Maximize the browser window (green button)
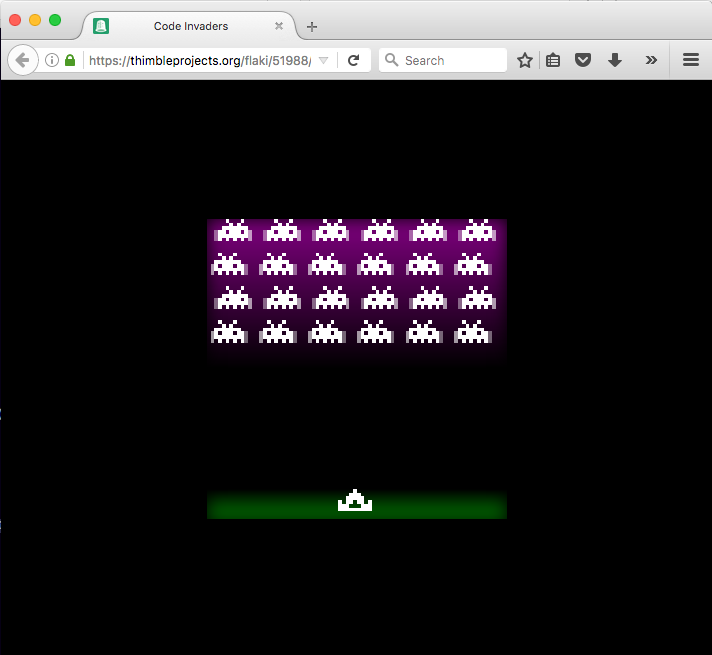Viewport: 712px width, 655px height. pyautogui.click(x=55, y=20)
